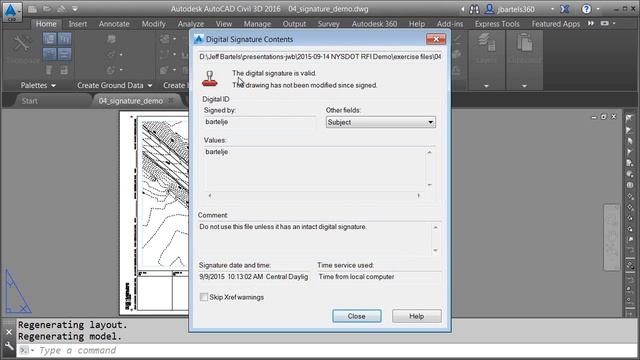This screenshot has height=360, width=640.
Task: Select the Insert ribbon tab
Action: point(78,24)
